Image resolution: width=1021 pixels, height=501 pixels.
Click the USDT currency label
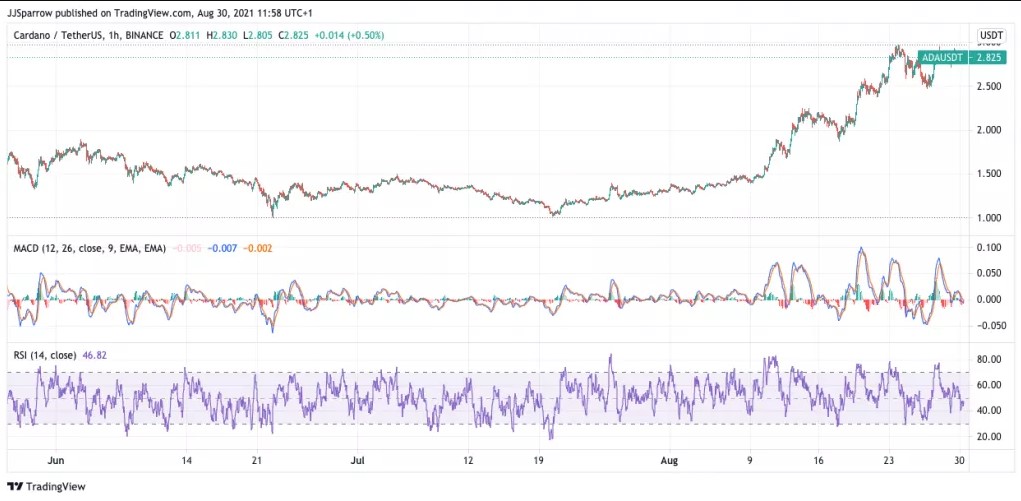point(991,35)
